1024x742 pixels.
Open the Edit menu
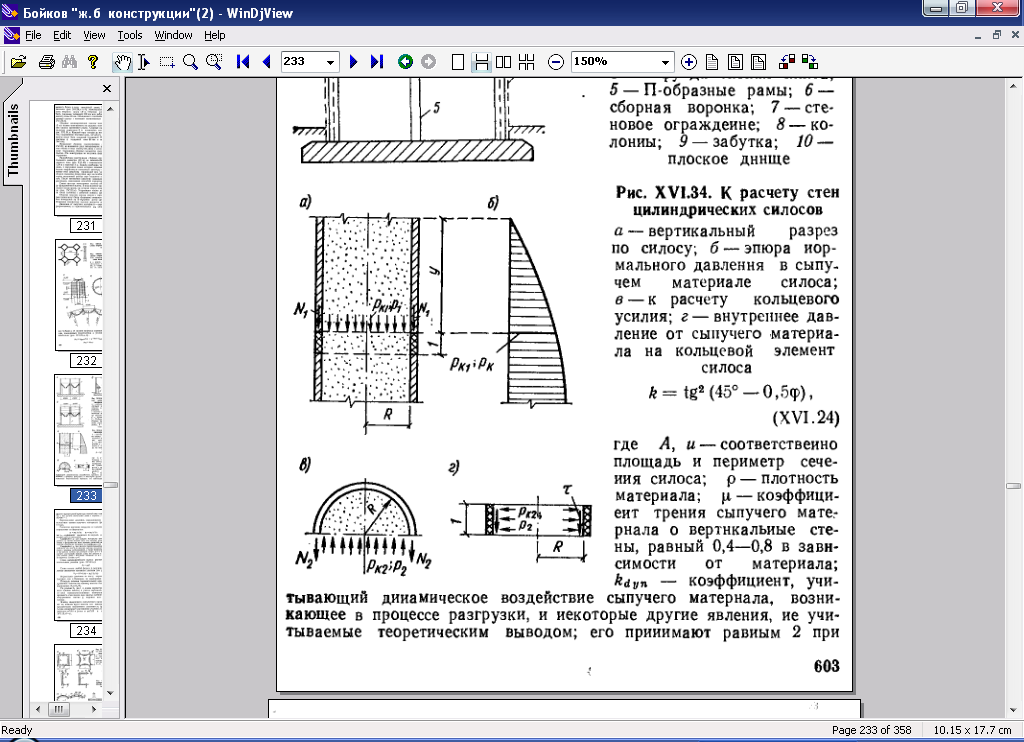click(62, 35)
